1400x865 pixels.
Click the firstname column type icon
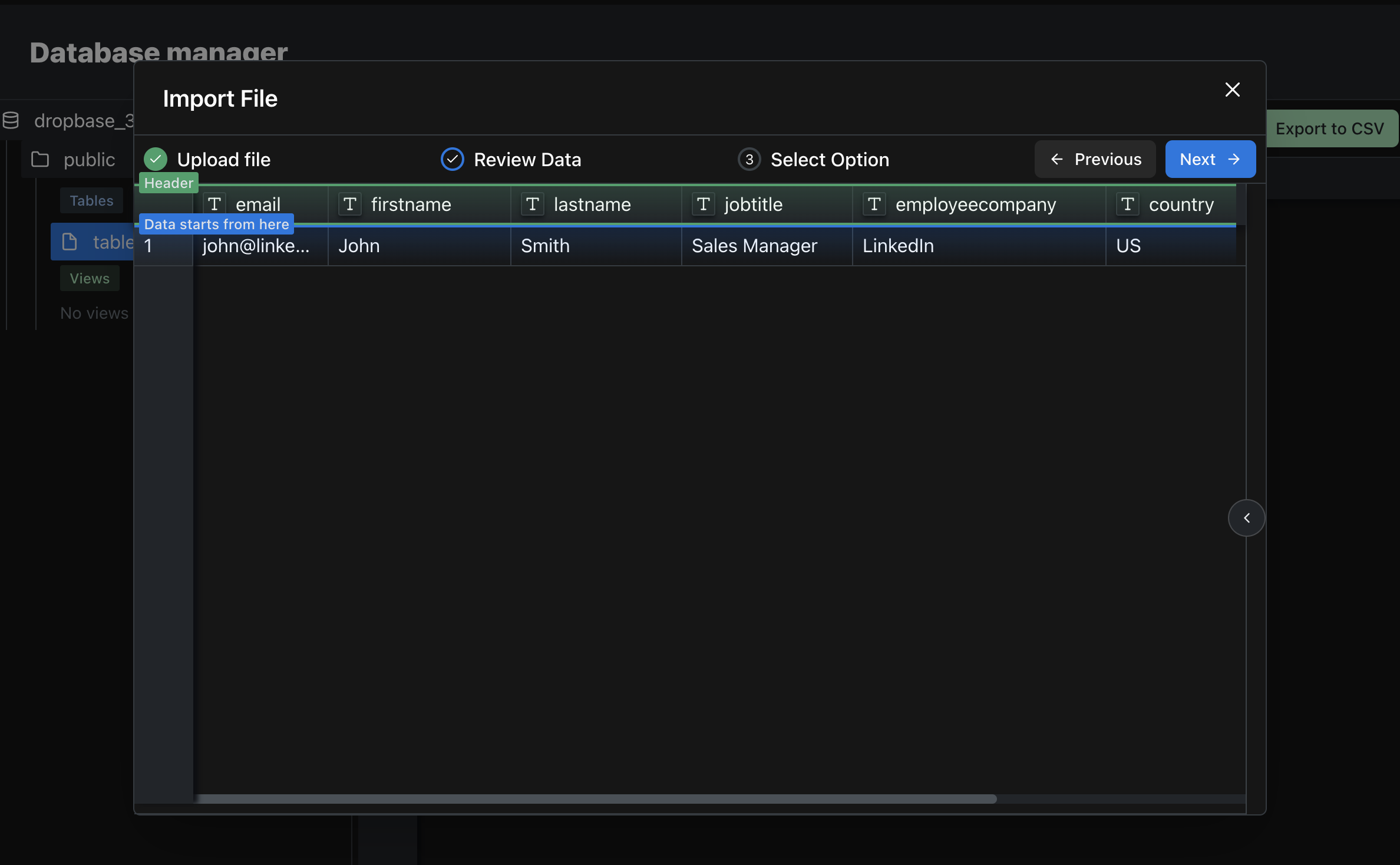click(350, 204)
